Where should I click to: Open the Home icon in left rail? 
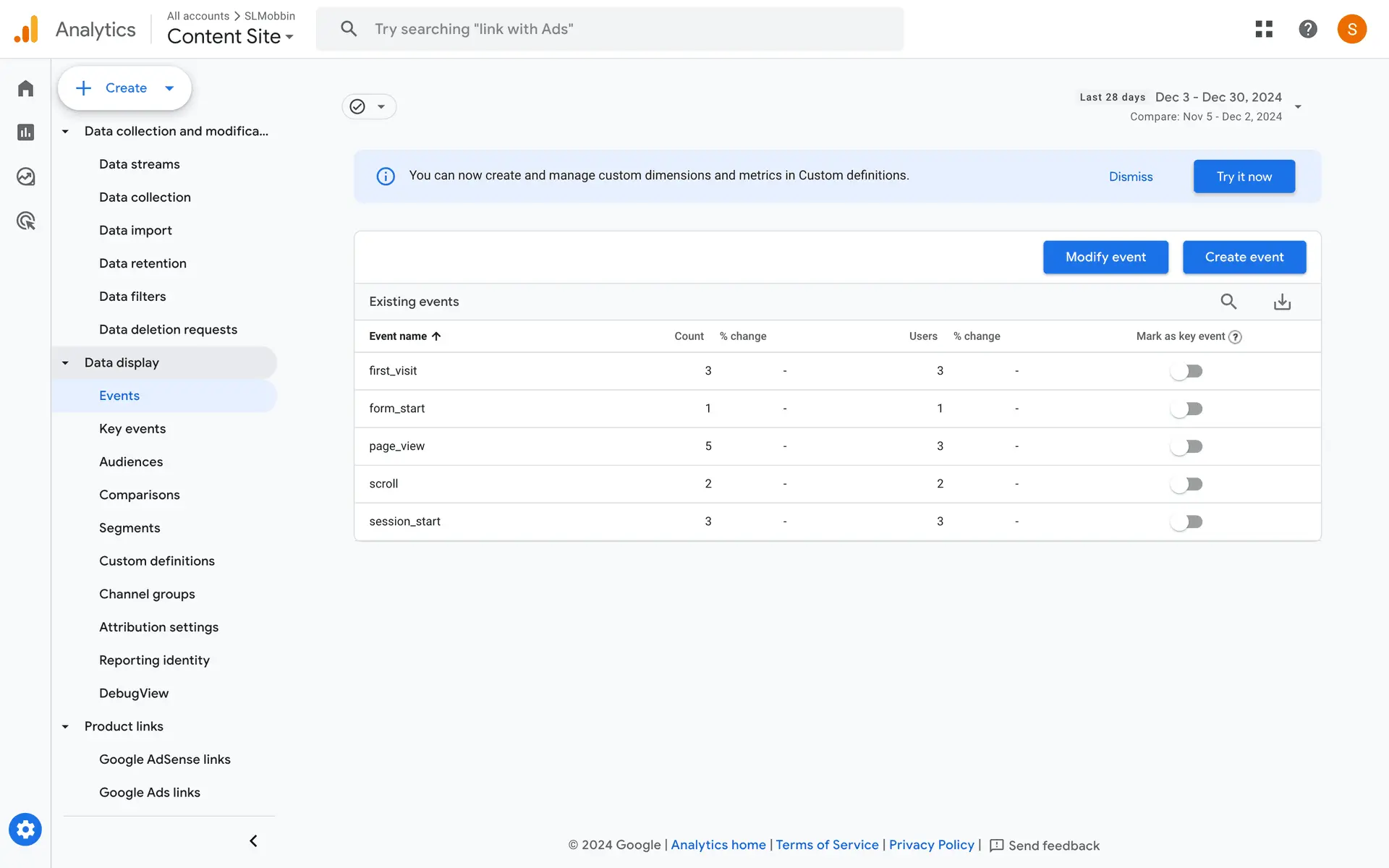(26, 88)
